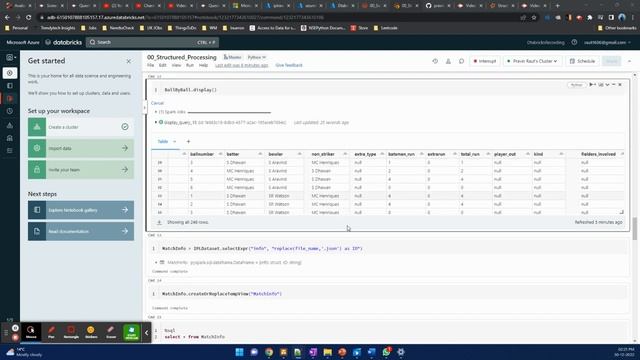This screenshot has width=640, height=360.
Task: Open the notebook Run menu
Action: [x=190, y=65]
